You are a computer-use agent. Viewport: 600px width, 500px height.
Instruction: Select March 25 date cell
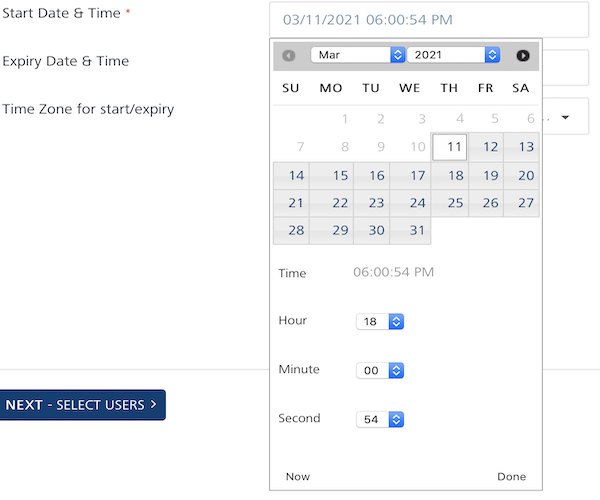pyautogui.click(x=455, y=203)
